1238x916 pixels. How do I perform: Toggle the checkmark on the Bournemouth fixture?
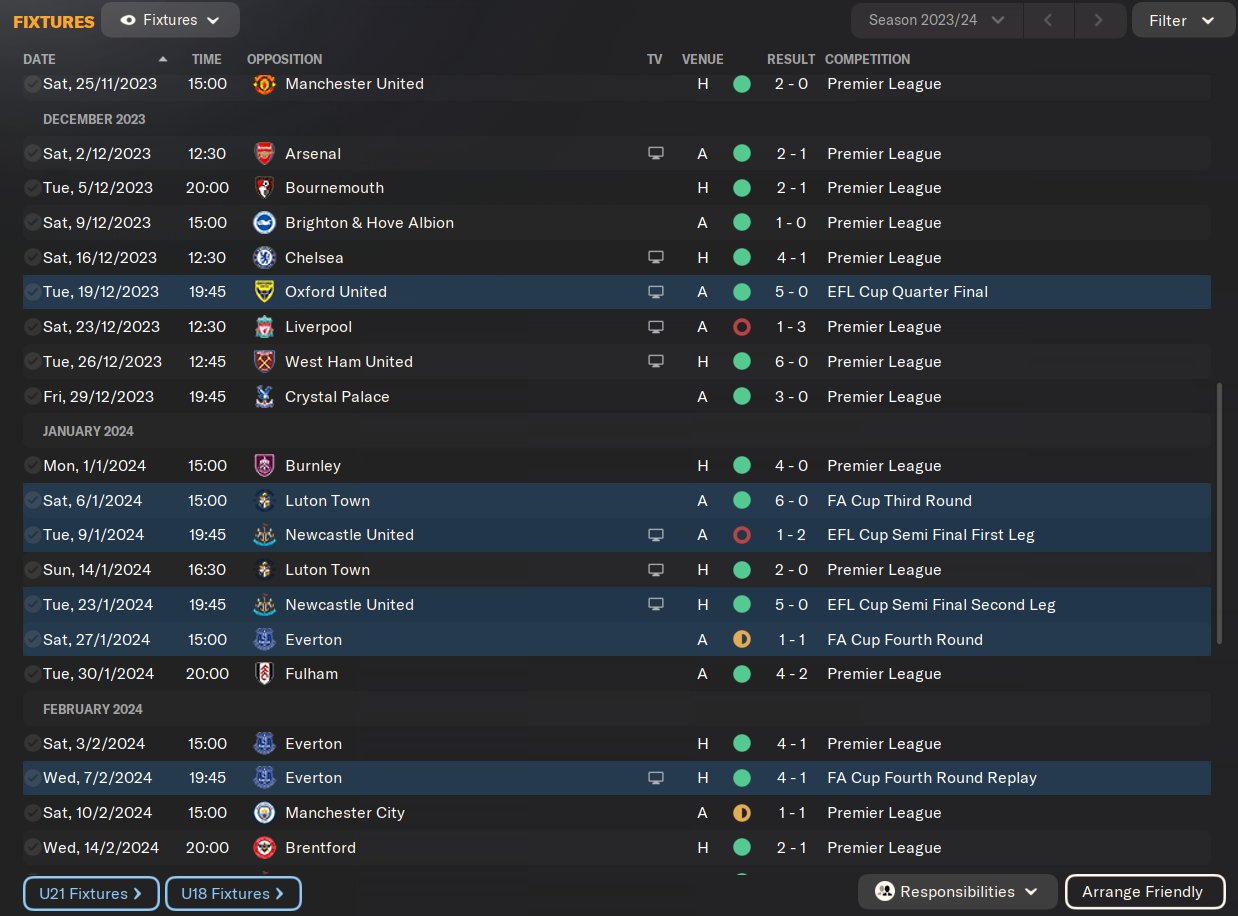pyautogui.click(x=32, y=188)
